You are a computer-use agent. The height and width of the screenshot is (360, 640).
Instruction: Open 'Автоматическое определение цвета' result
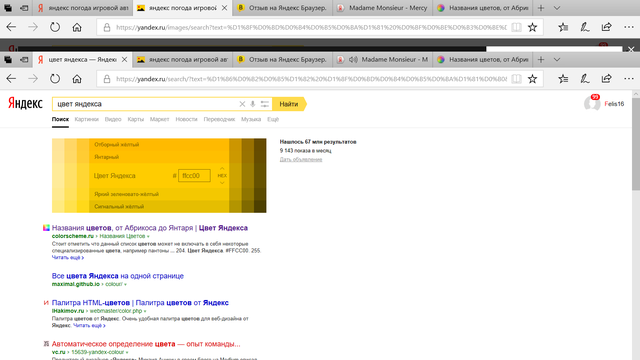pyautogui.click(x=146, y=344)
